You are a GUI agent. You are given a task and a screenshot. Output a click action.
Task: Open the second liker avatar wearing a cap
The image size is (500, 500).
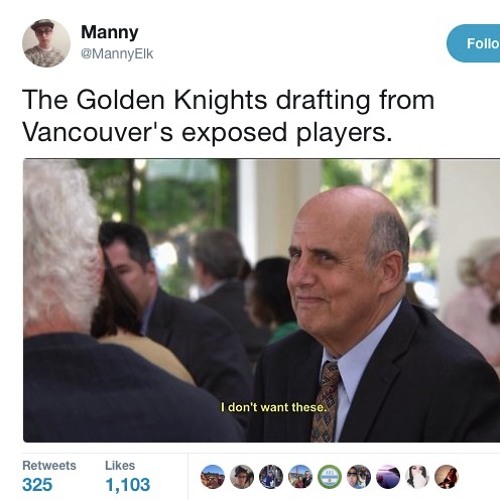(x=242, y=477)
